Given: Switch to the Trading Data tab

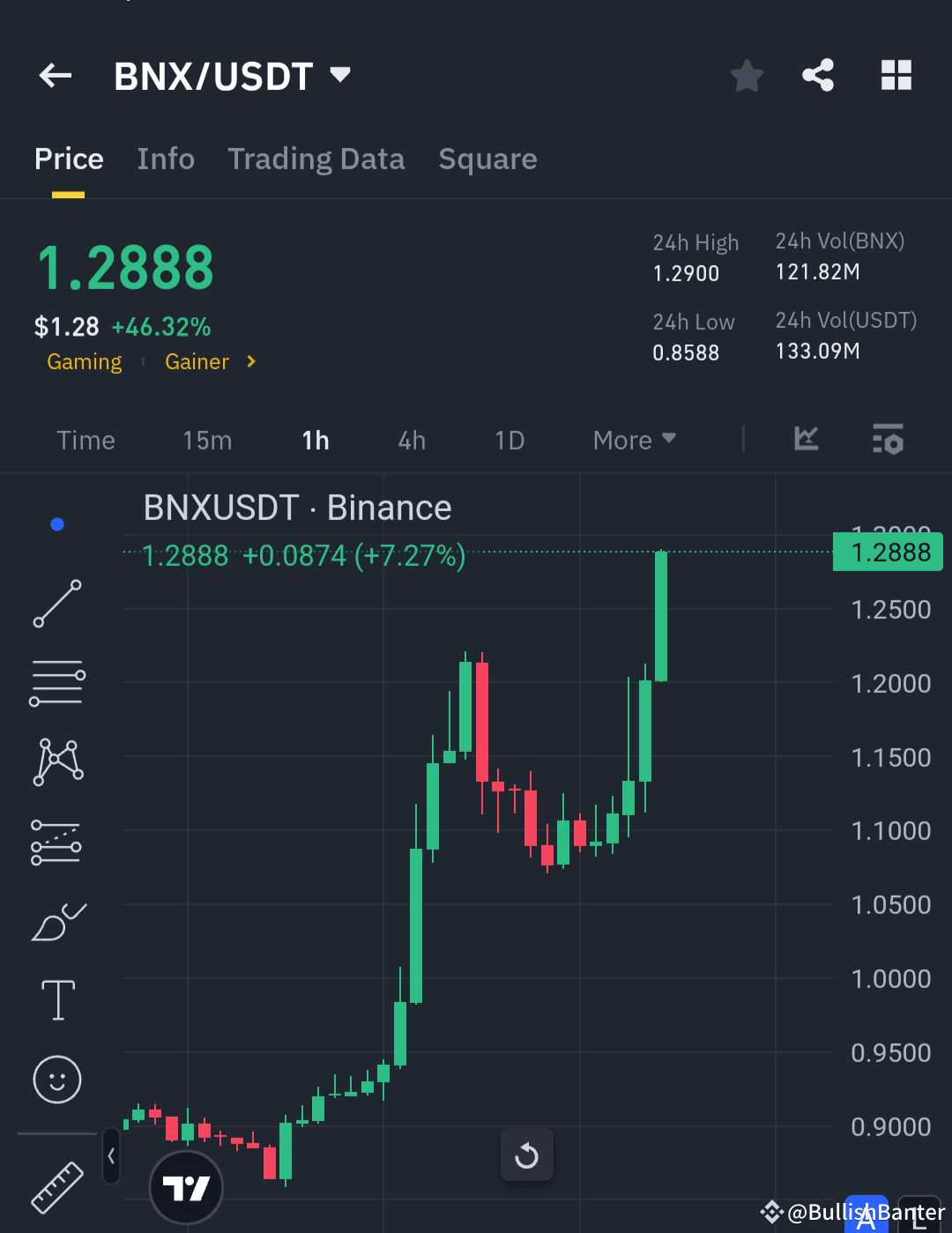Looking at the screenshot, I should [316, 159].
